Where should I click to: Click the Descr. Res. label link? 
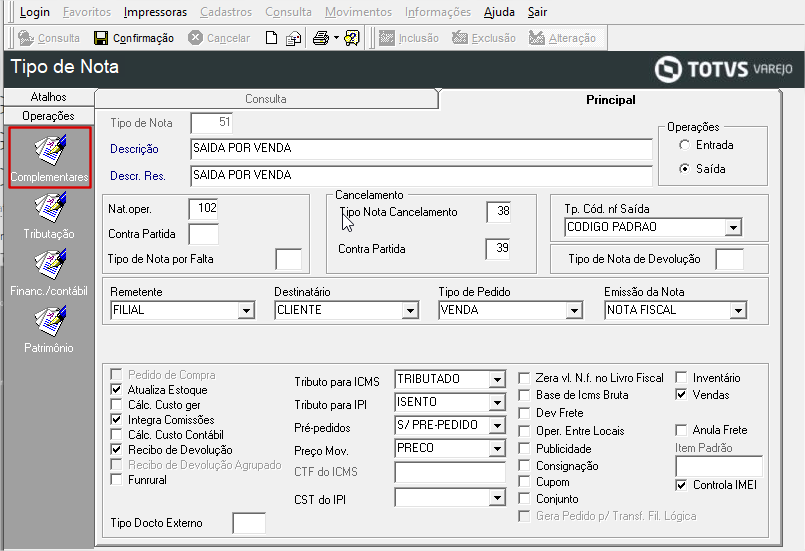pyautogui.click(x=138, y=176)
